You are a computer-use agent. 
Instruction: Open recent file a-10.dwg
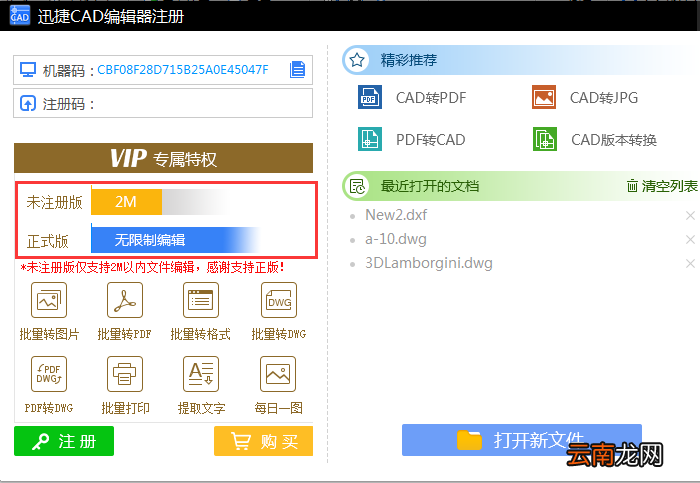pyautogui.click(x=396, y=239)
